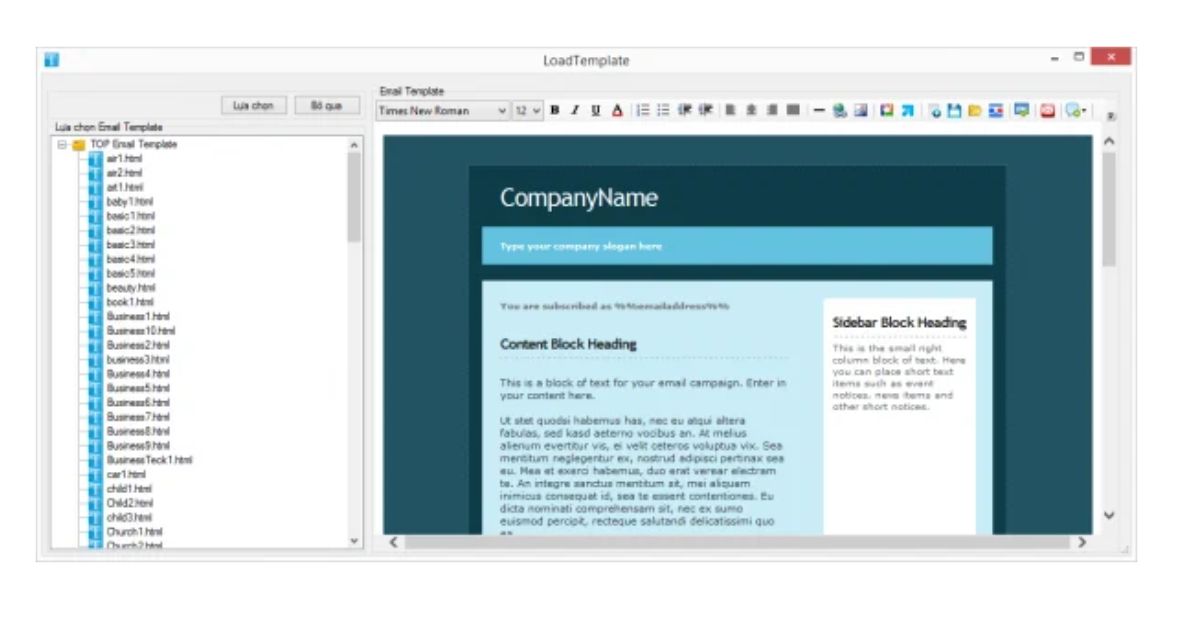Image resolution: width=1200 pixels, height=625 pixels.
Task: Toggle bold formatting in the toolbar
Action: 554,111
